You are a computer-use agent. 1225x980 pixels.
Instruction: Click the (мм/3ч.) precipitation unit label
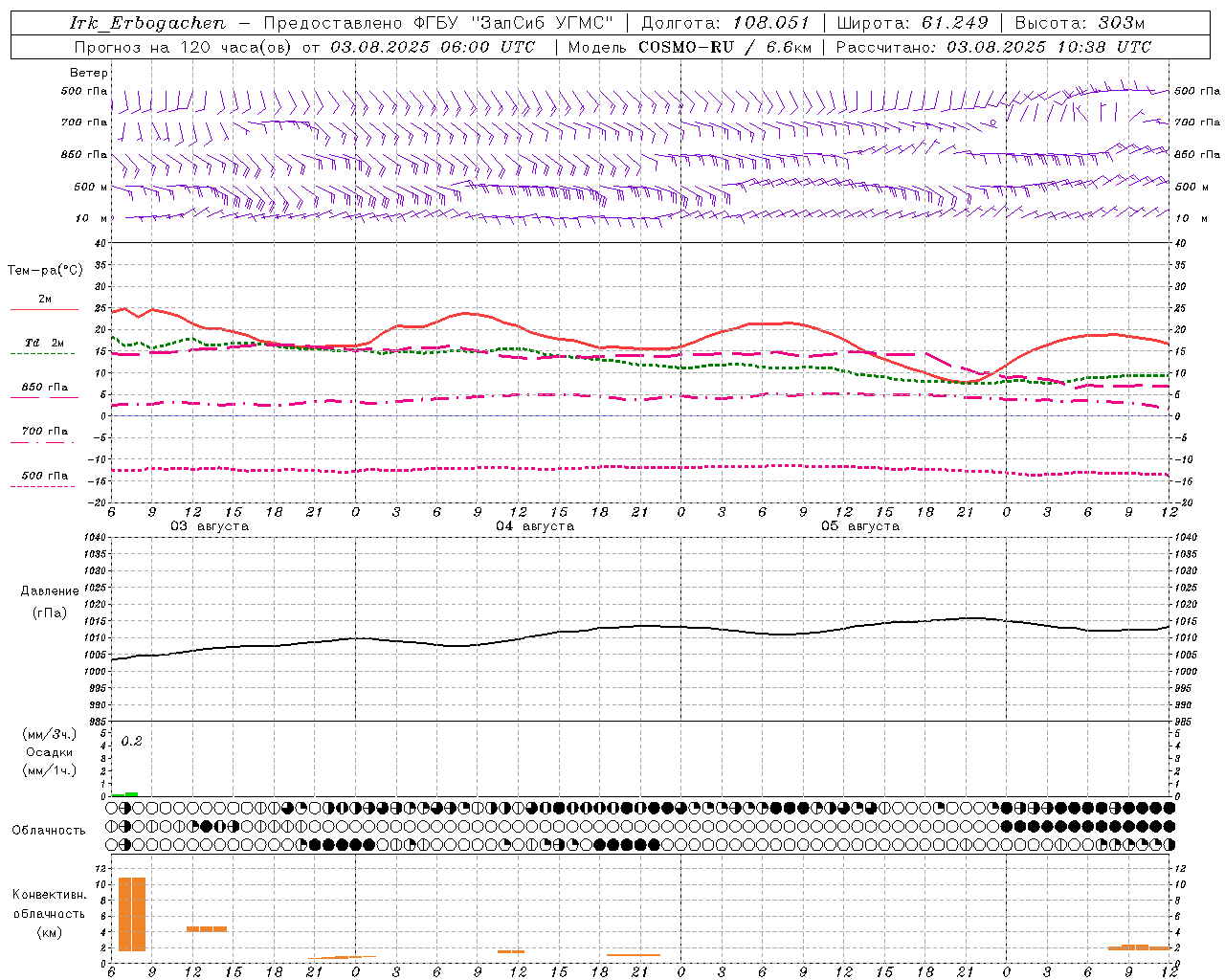(x=49, y=734)
